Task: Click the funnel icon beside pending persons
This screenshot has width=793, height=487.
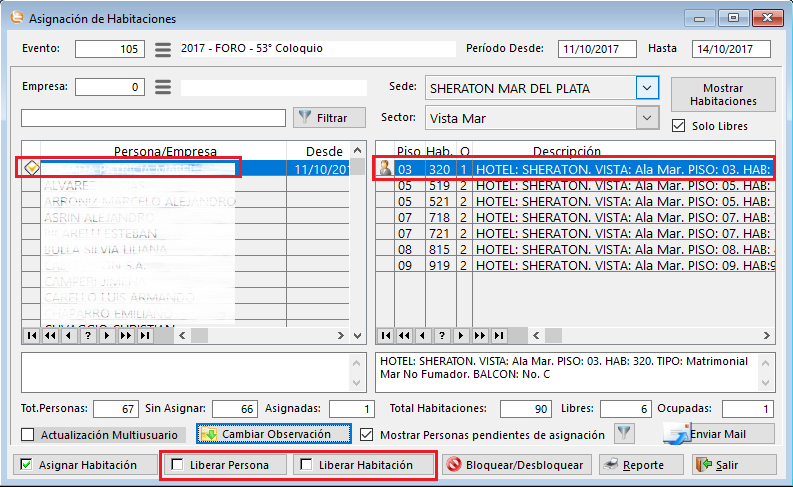Action: [x=624, y=434]
